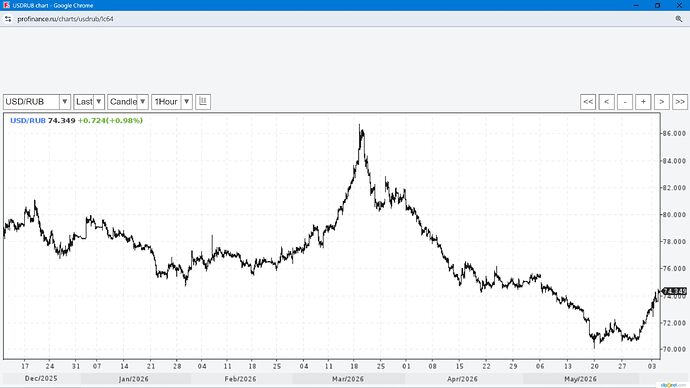Select the profinance.ru URL address field

click(x=65, y=19)
